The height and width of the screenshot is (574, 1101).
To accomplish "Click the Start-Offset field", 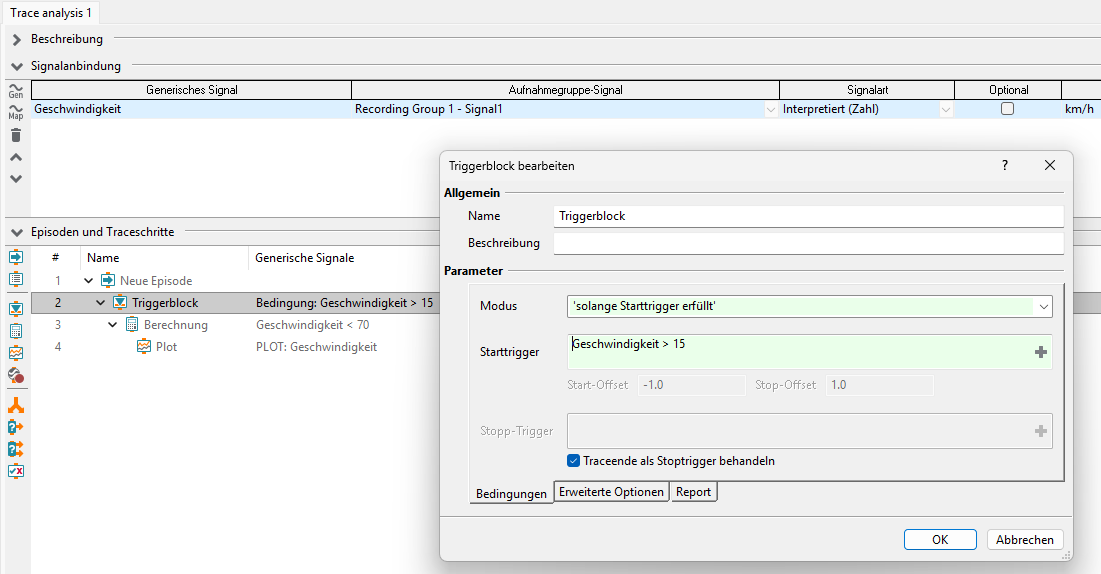I will 692,385.
